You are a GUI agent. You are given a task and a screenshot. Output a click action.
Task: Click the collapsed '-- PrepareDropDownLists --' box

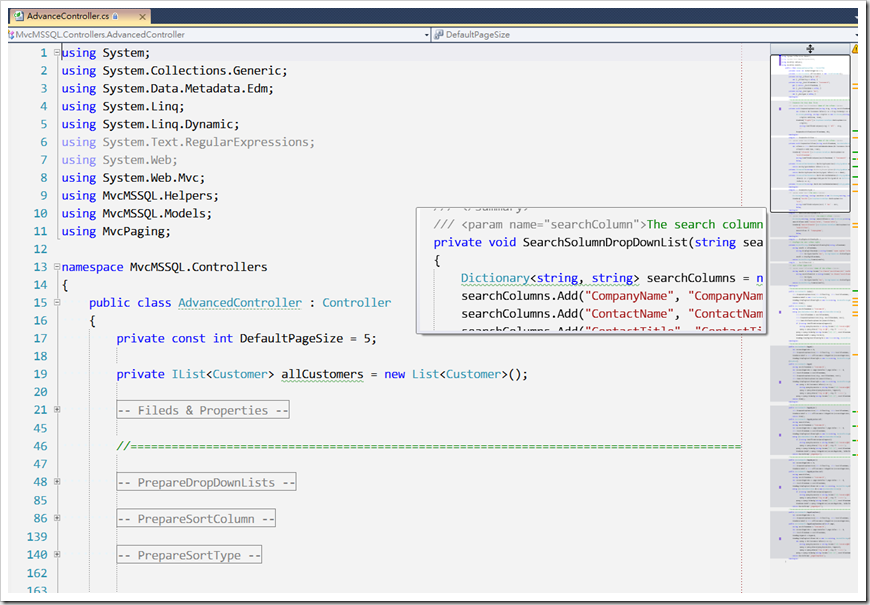[206, 482]
